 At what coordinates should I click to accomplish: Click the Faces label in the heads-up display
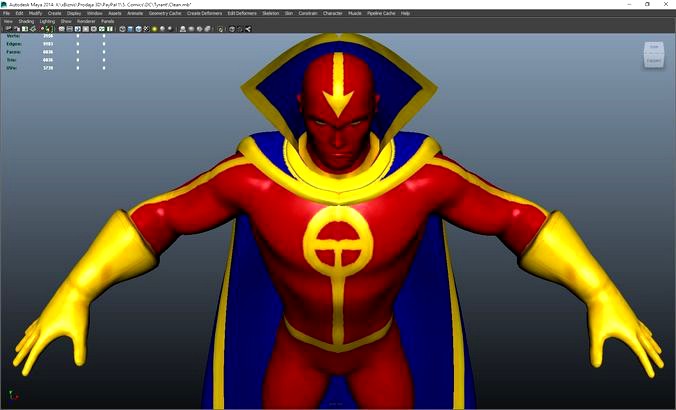[13, 52]
